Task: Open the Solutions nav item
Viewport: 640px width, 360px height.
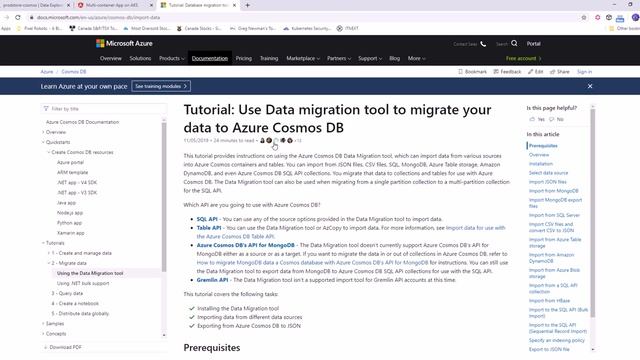Action: (140, 58)
